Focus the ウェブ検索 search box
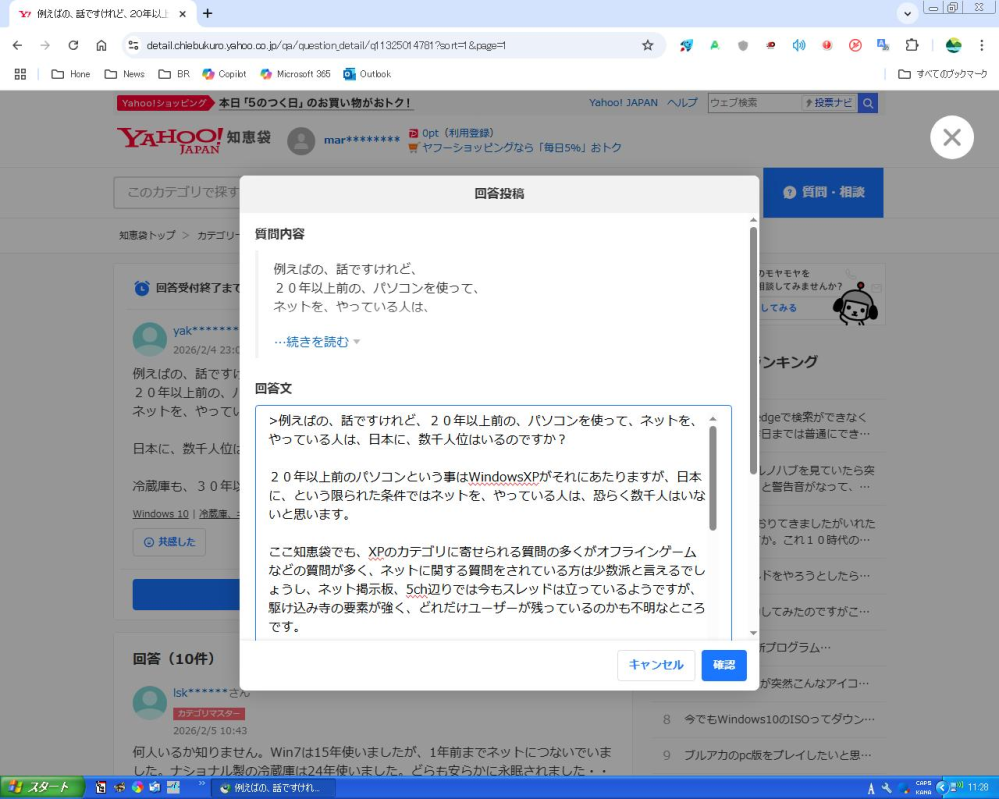The image size is (999, 799). (754, 103)
